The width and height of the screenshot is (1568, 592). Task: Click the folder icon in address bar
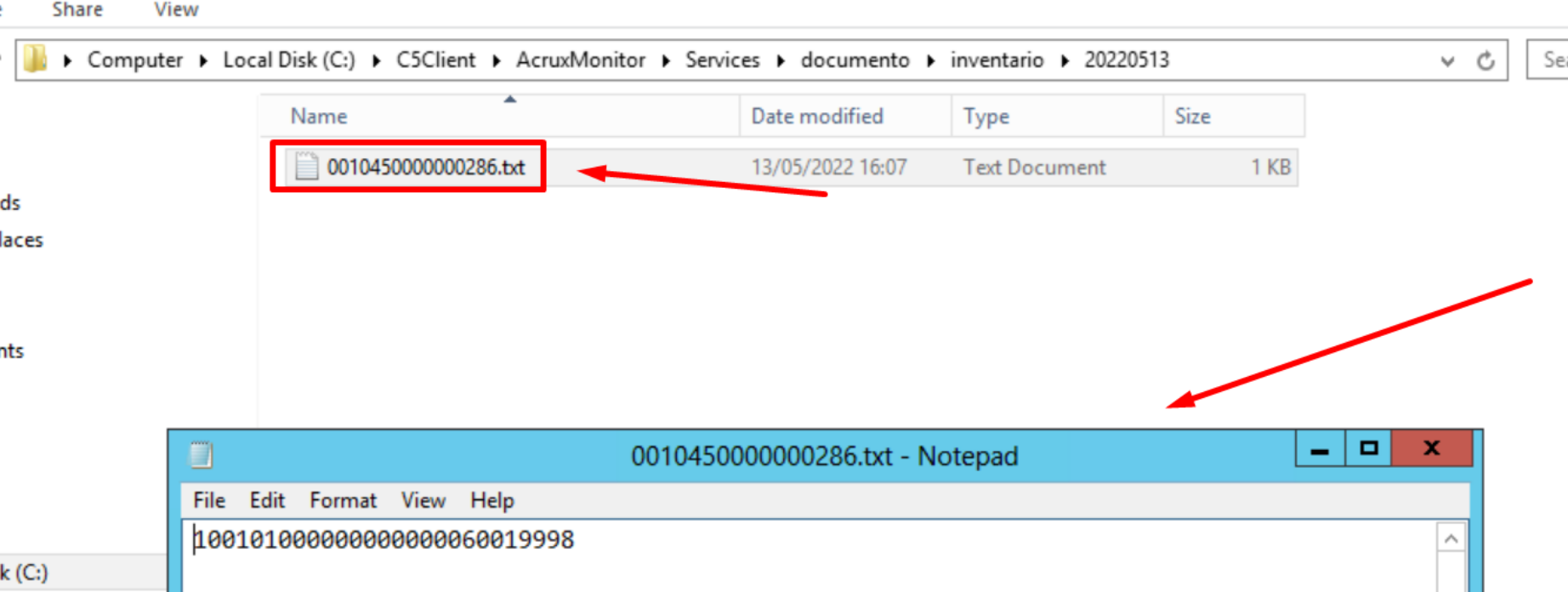35,60
